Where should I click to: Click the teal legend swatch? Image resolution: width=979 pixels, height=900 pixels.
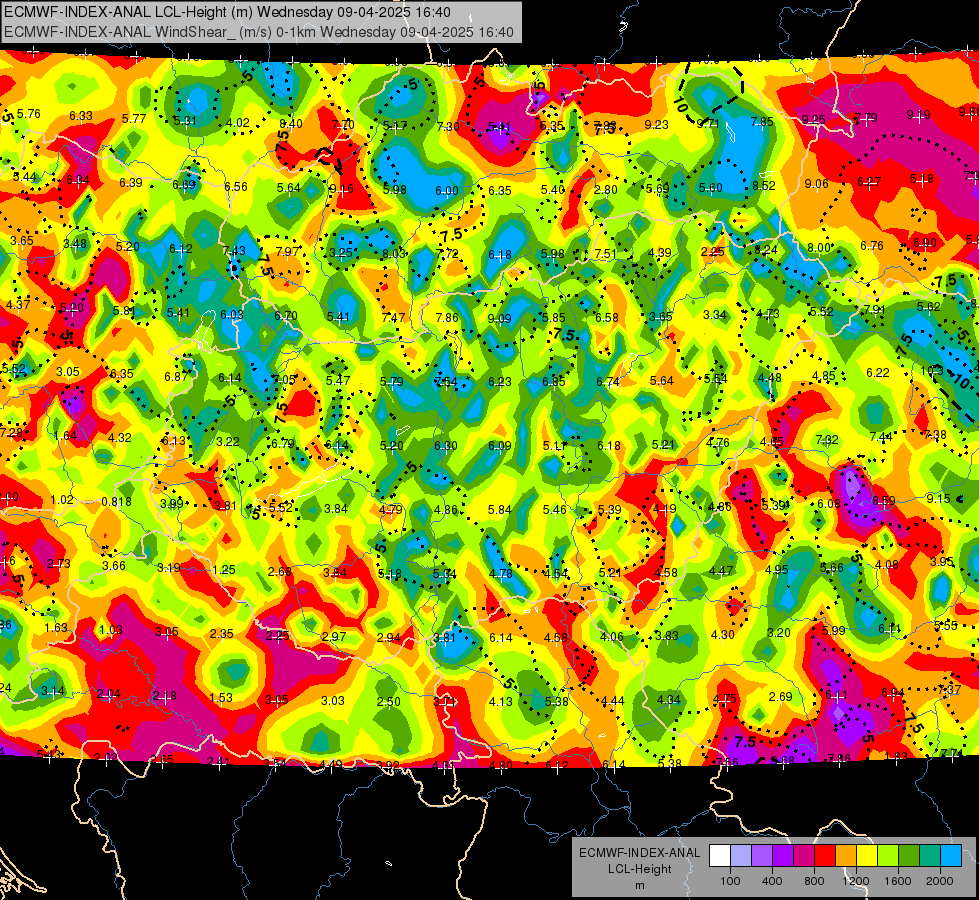[930, 856]
